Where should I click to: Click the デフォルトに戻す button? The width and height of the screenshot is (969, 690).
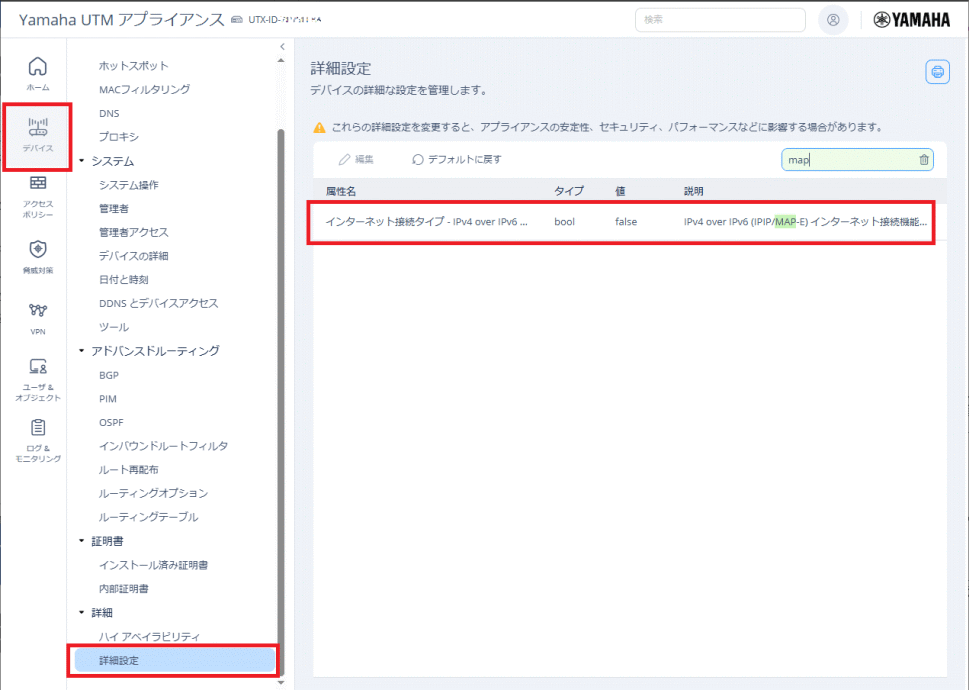point(457,160)
